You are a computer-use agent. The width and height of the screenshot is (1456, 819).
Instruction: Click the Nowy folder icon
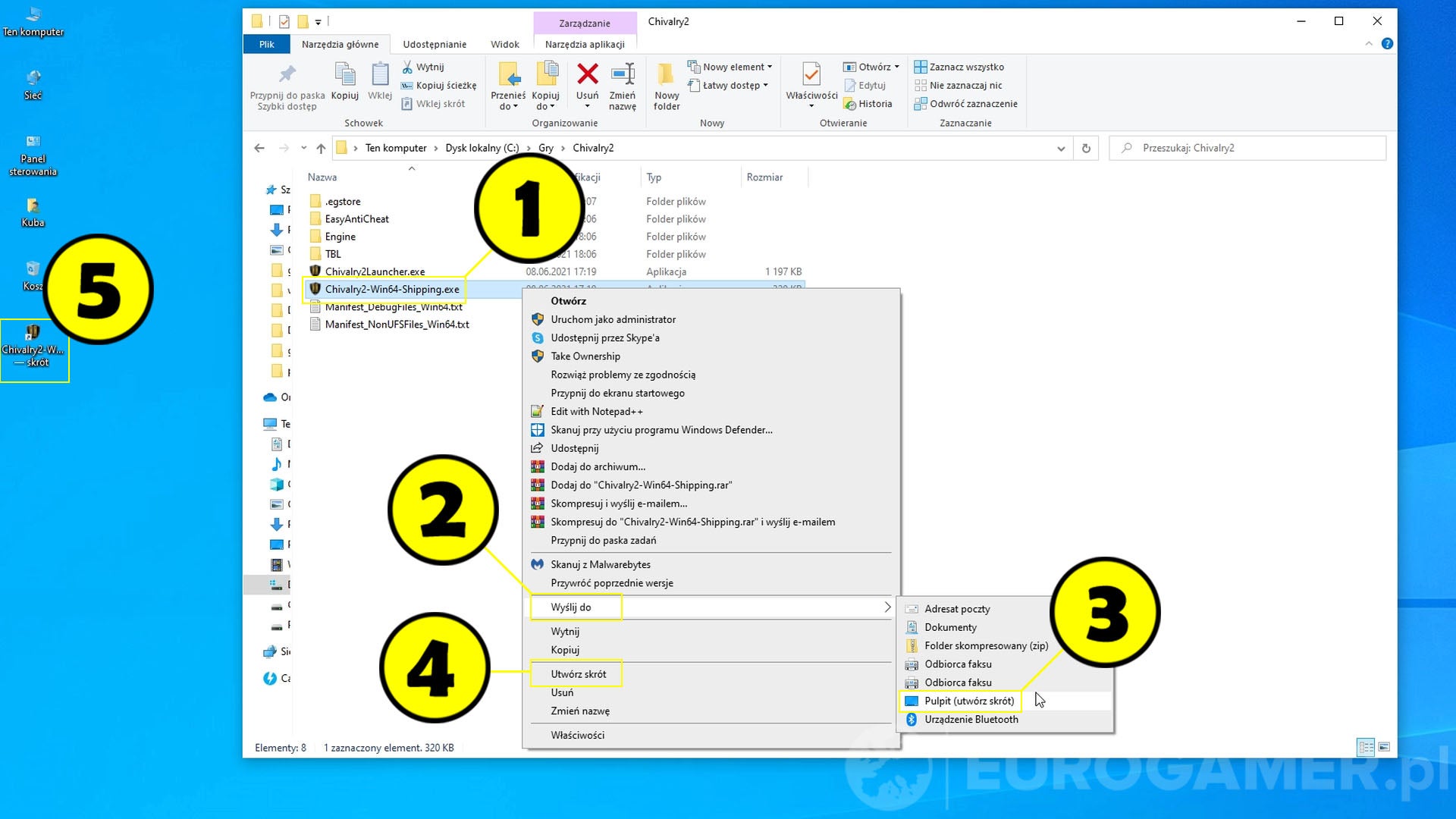666,74
